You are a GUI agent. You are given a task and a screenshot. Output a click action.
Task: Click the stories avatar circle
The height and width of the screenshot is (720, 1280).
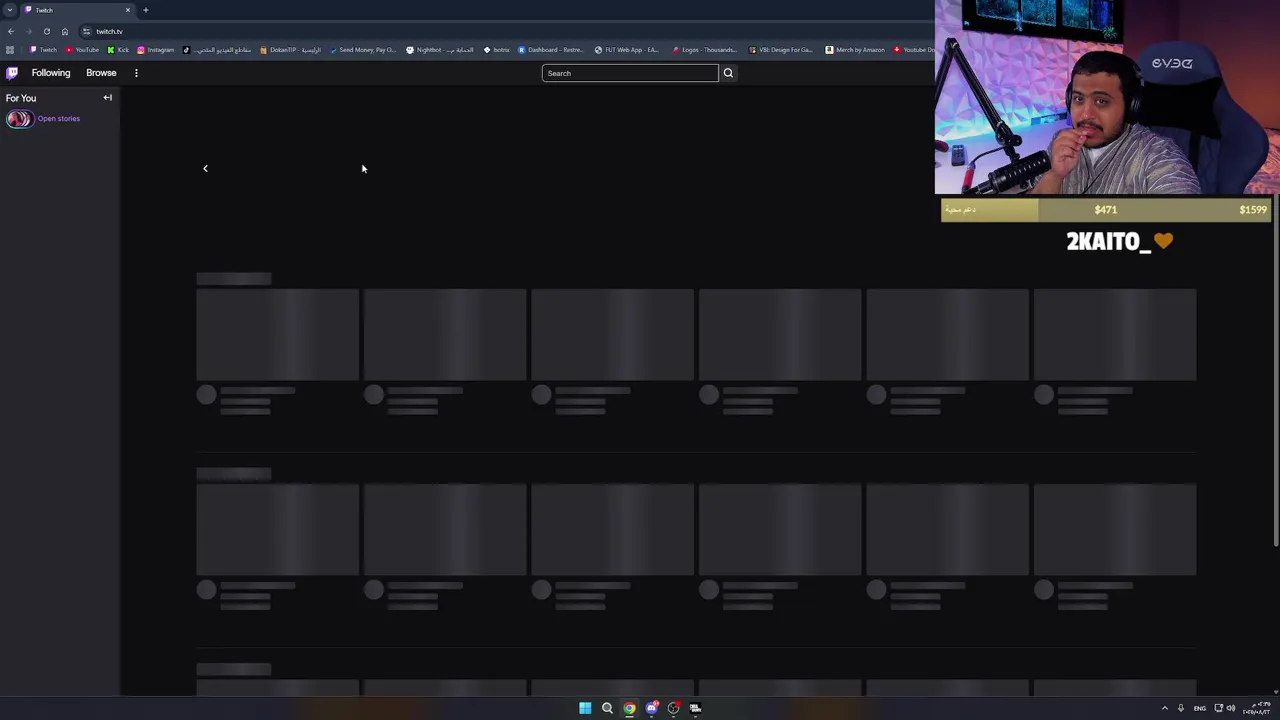[18, 119]
